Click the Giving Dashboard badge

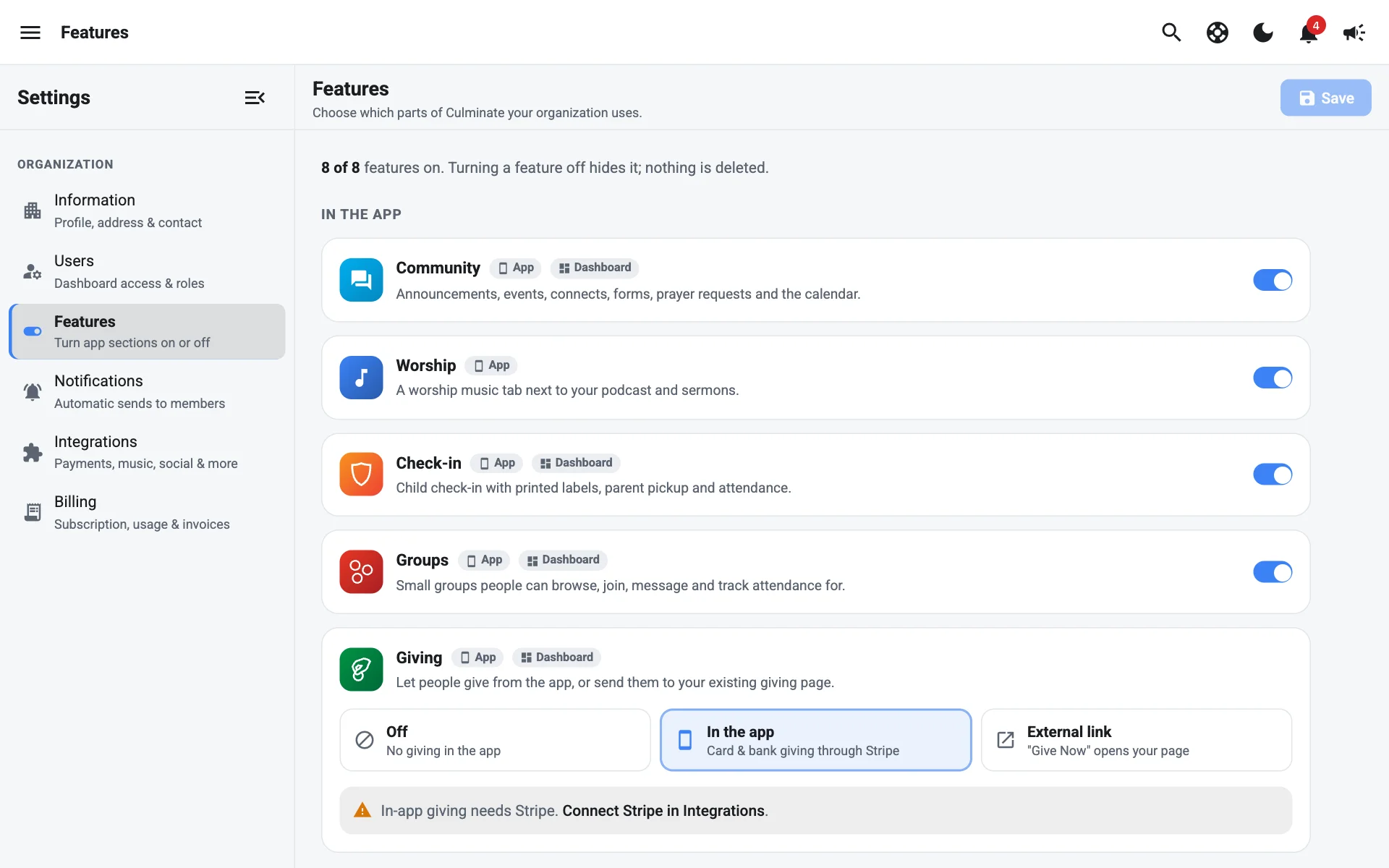pos(557,658)
